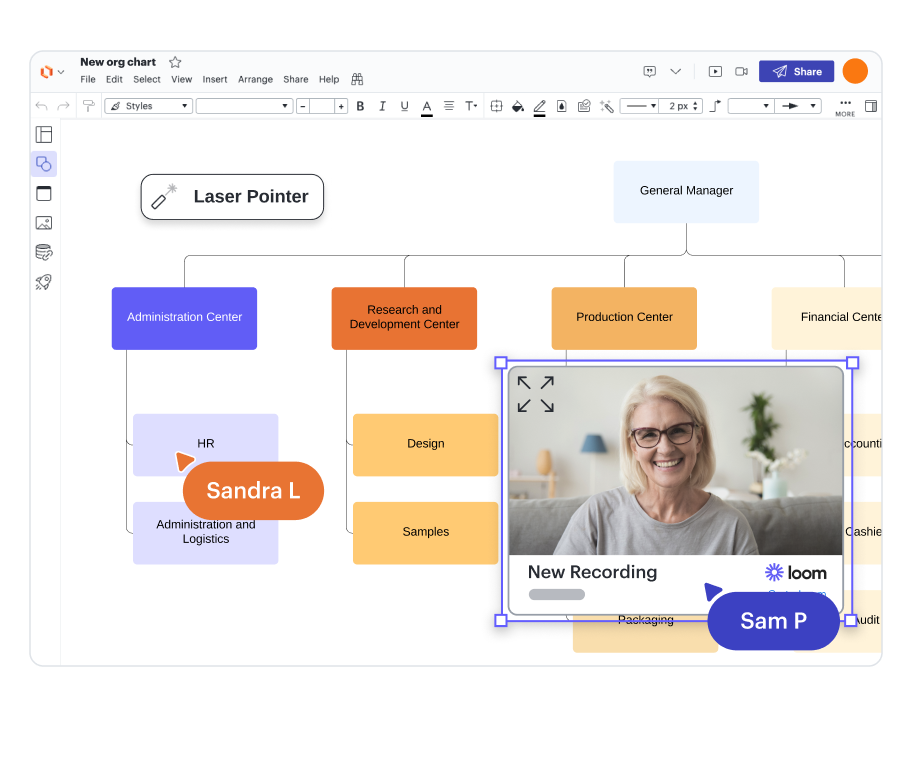This screenshot has width=912, height=763.
Task: Expand the Styles dropdown
Action: pos(149,106)
